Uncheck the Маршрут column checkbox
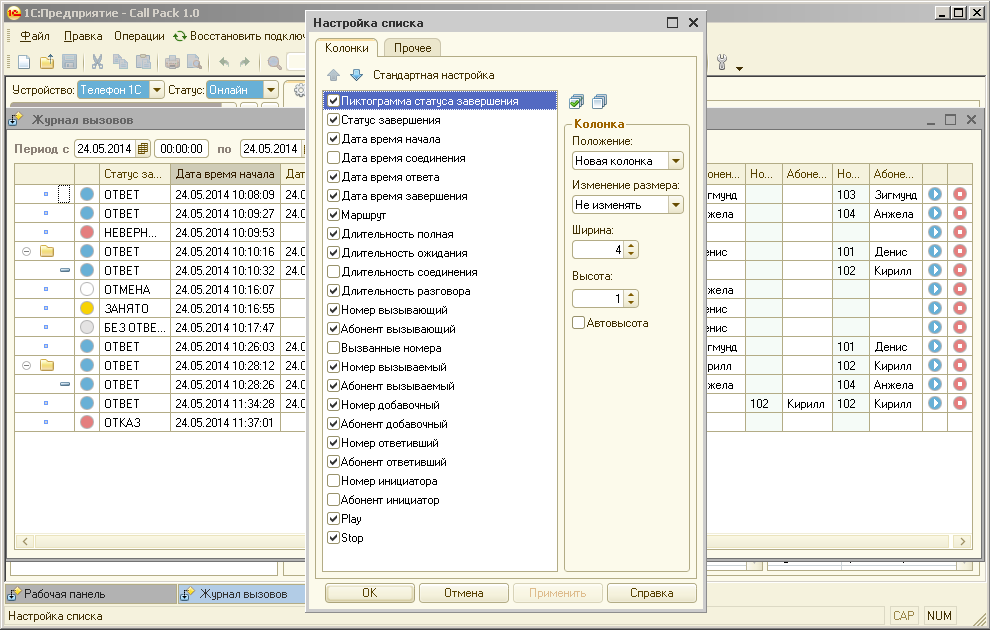 coord(334,215)
